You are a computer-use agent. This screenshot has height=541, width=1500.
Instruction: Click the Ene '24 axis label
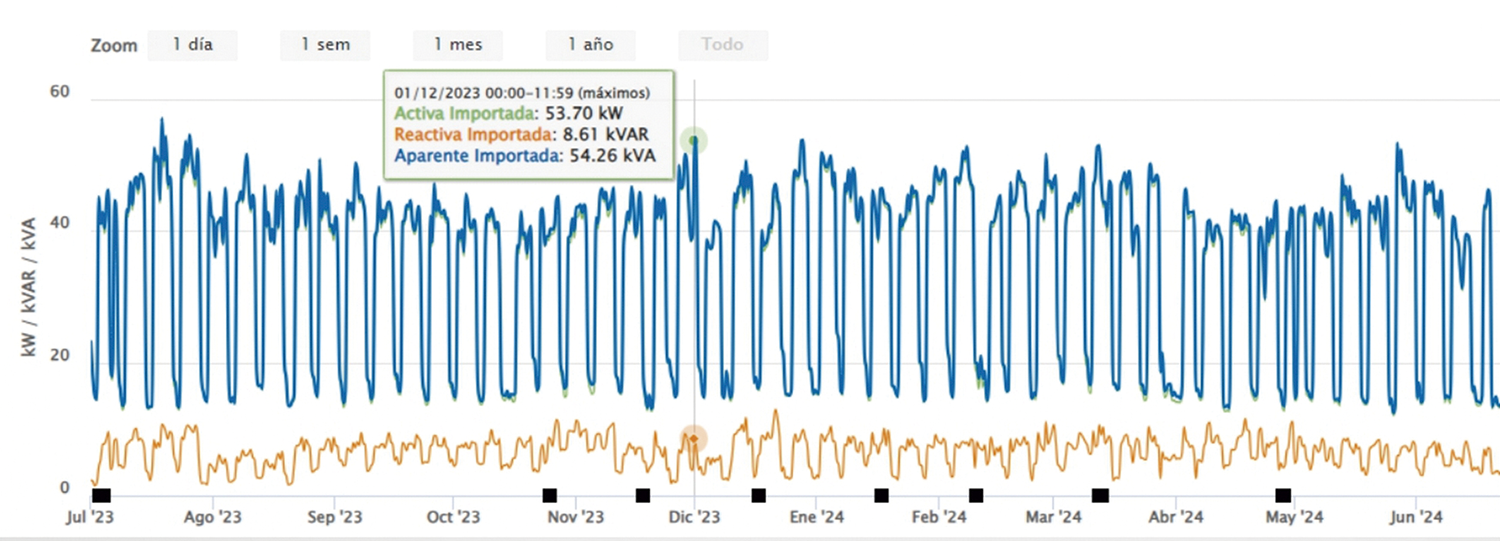(x=818, y=517)
